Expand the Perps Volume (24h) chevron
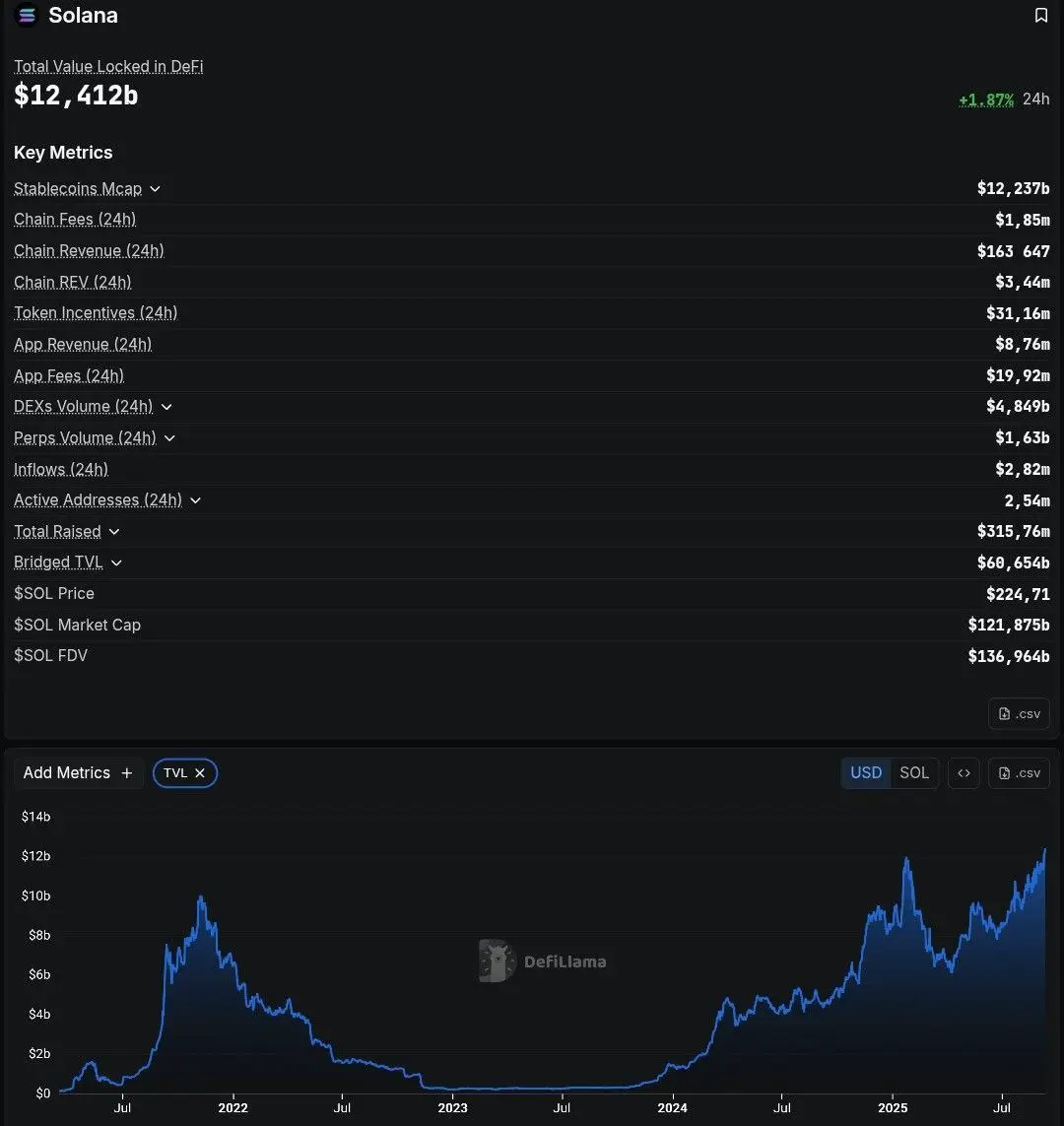 coord(169,438)
